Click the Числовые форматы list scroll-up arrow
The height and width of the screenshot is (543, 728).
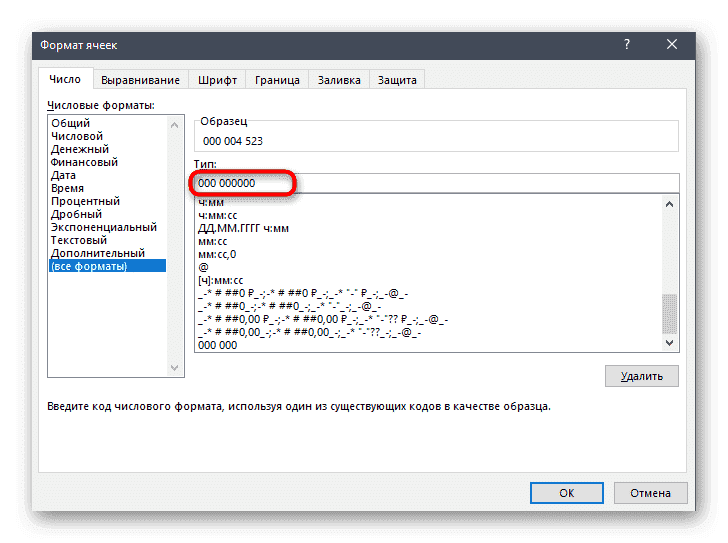(176, 124)
